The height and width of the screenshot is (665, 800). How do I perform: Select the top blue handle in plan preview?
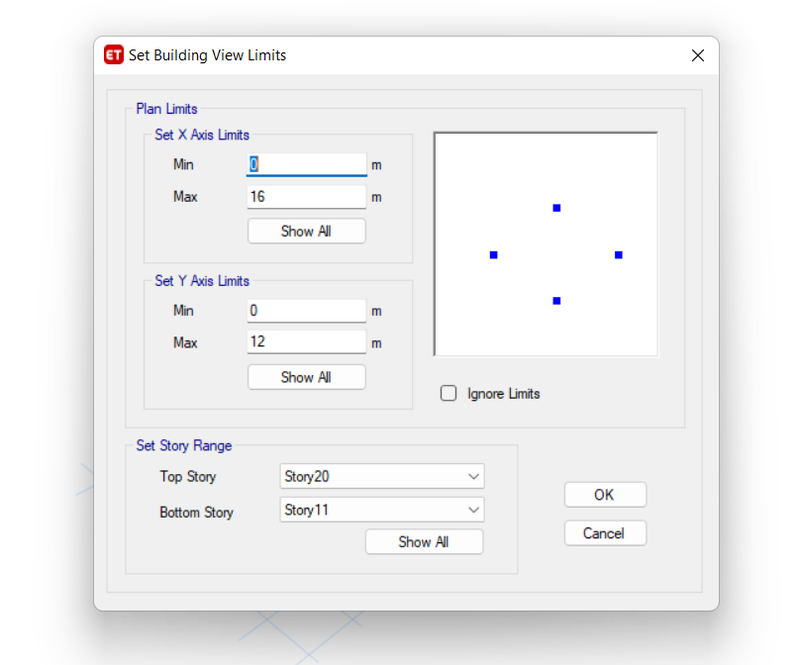coord(557,208)
